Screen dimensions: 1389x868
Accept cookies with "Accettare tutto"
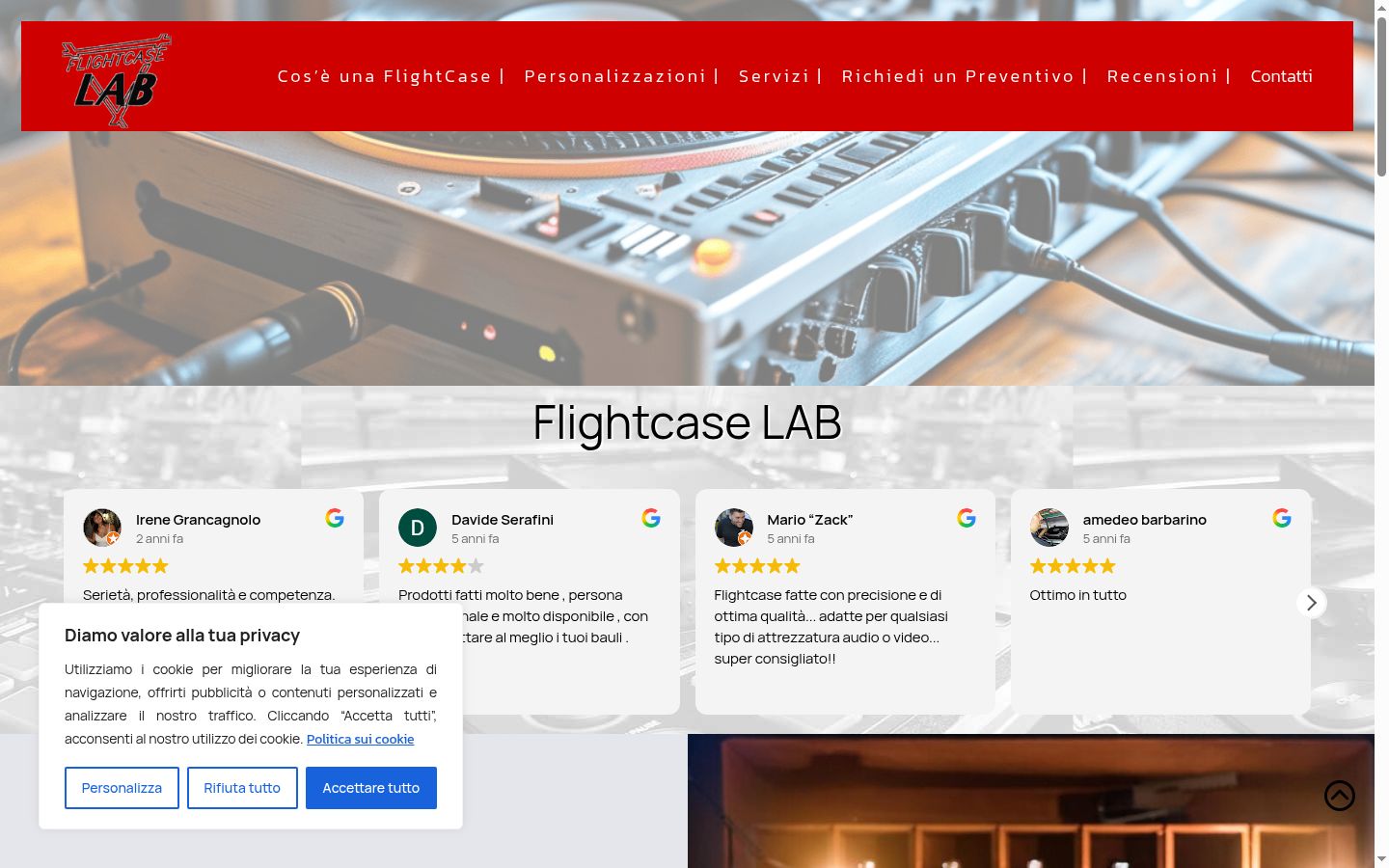tap(371, 788)
